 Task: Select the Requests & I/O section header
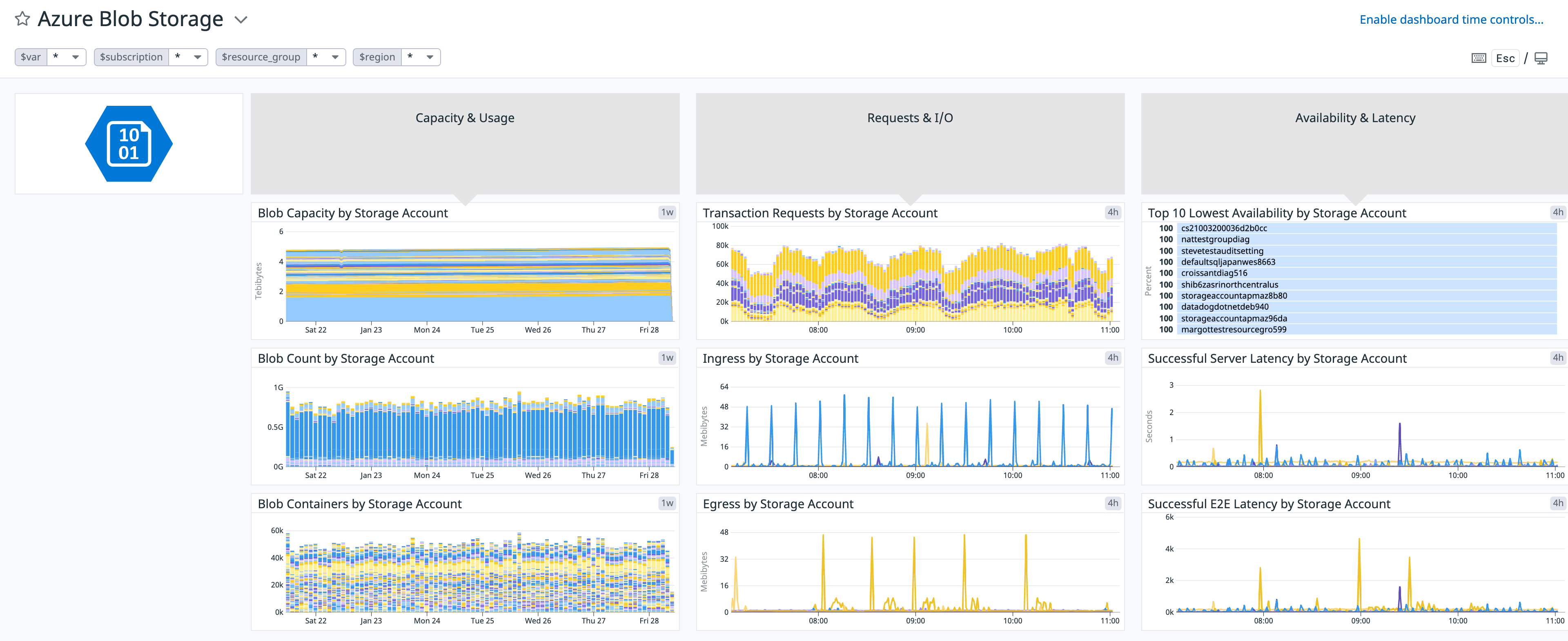(x=911, y=118)
